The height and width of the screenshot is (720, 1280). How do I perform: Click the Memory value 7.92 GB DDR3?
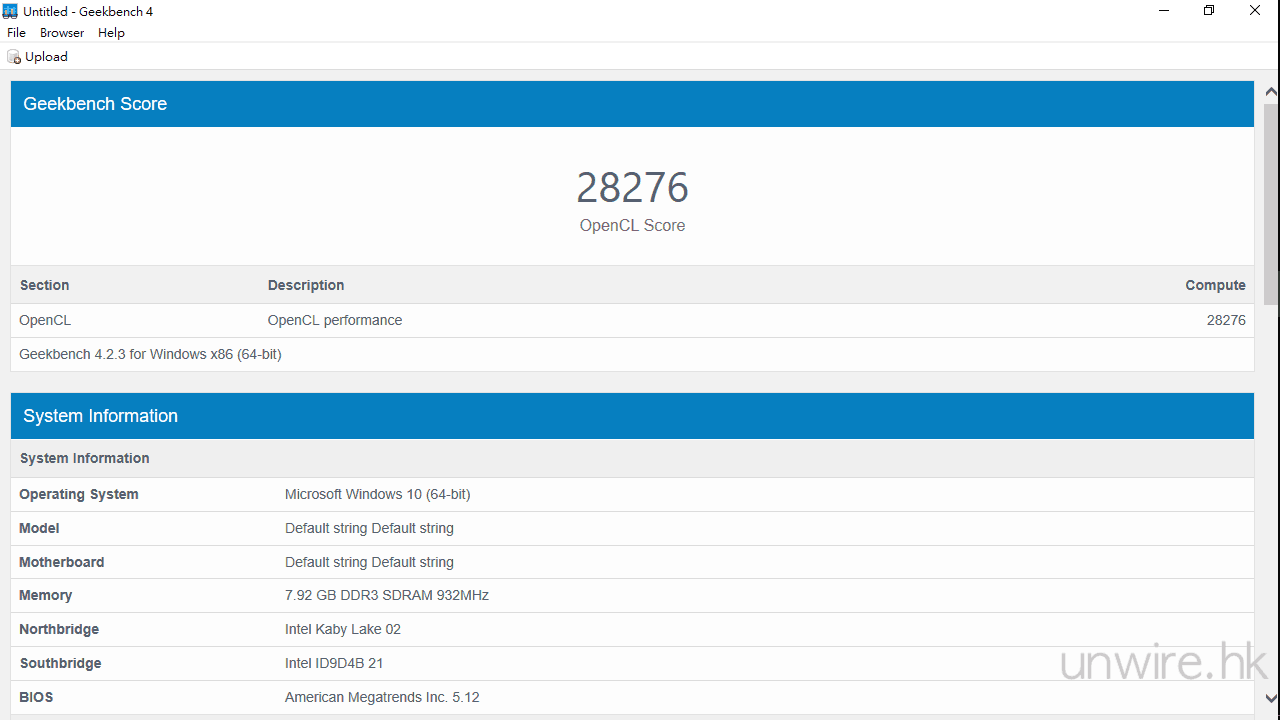pos(386,595)
